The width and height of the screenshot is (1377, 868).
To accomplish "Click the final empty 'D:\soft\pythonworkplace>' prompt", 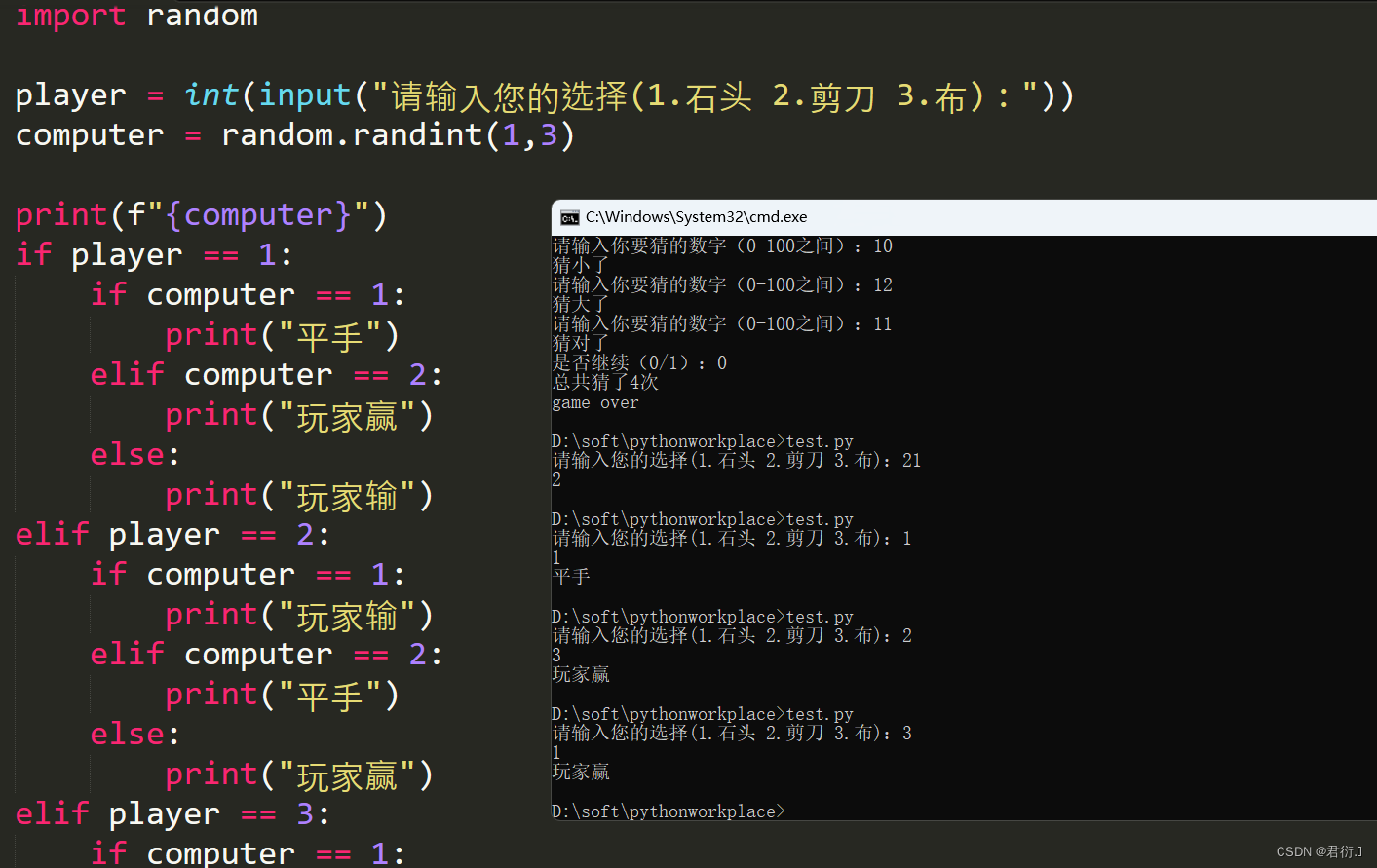I will (x=668, y=811).
